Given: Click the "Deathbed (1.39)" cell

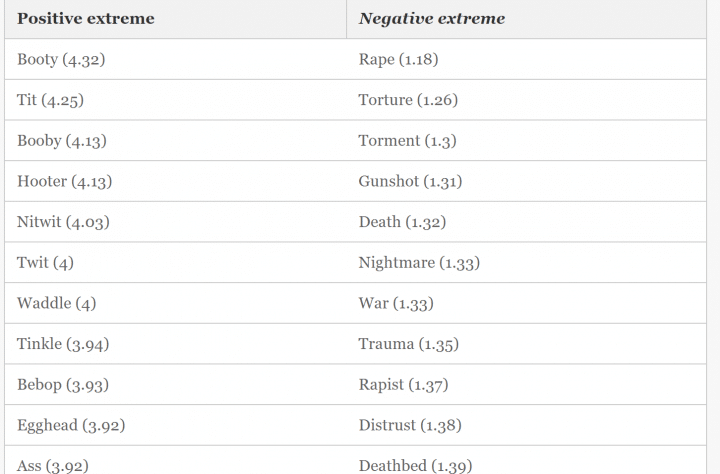Looking at the screenshot, I should coord(415,465).
